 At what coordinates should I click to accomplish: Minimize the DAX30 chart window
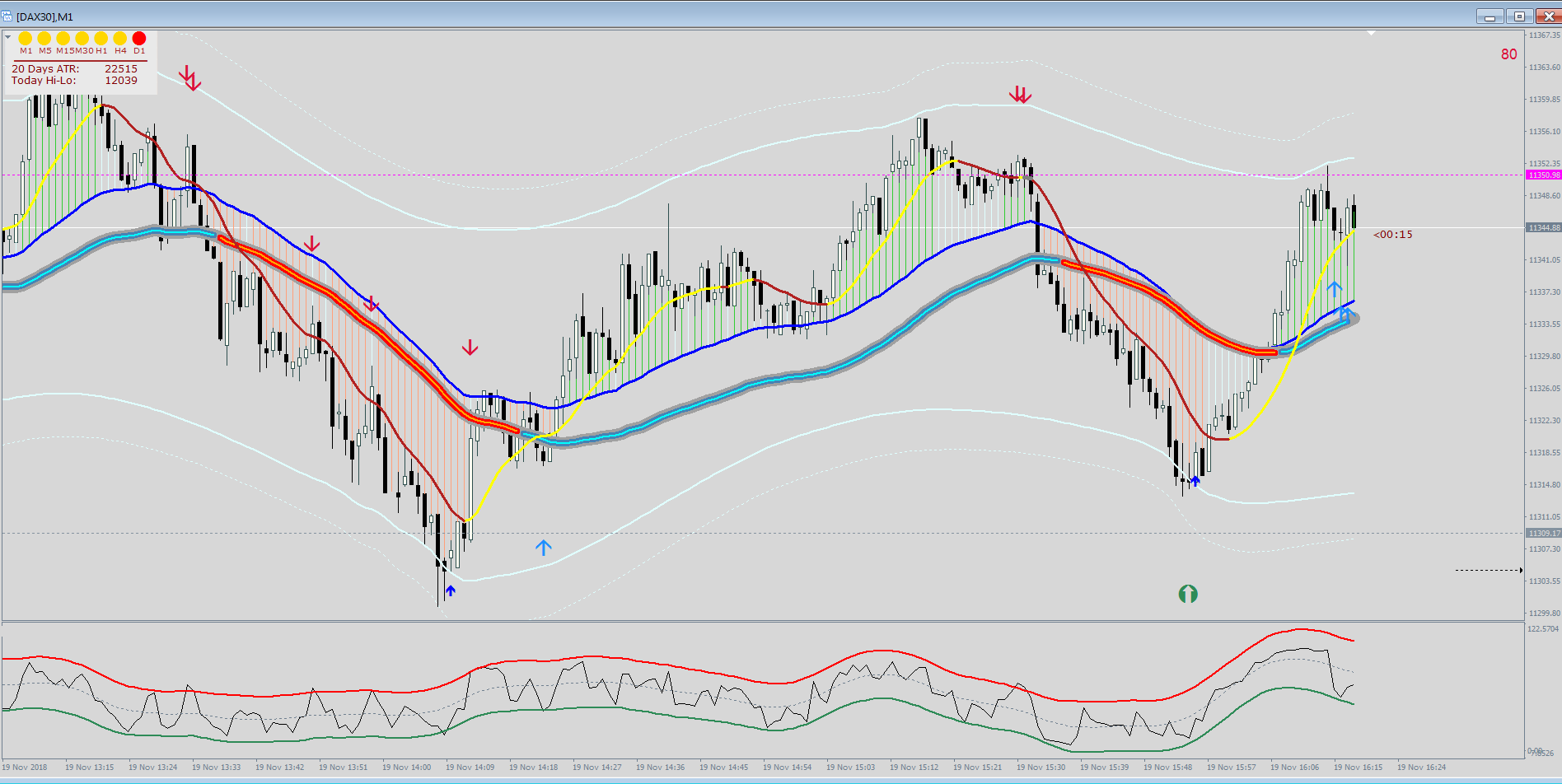coord(1490,16)
